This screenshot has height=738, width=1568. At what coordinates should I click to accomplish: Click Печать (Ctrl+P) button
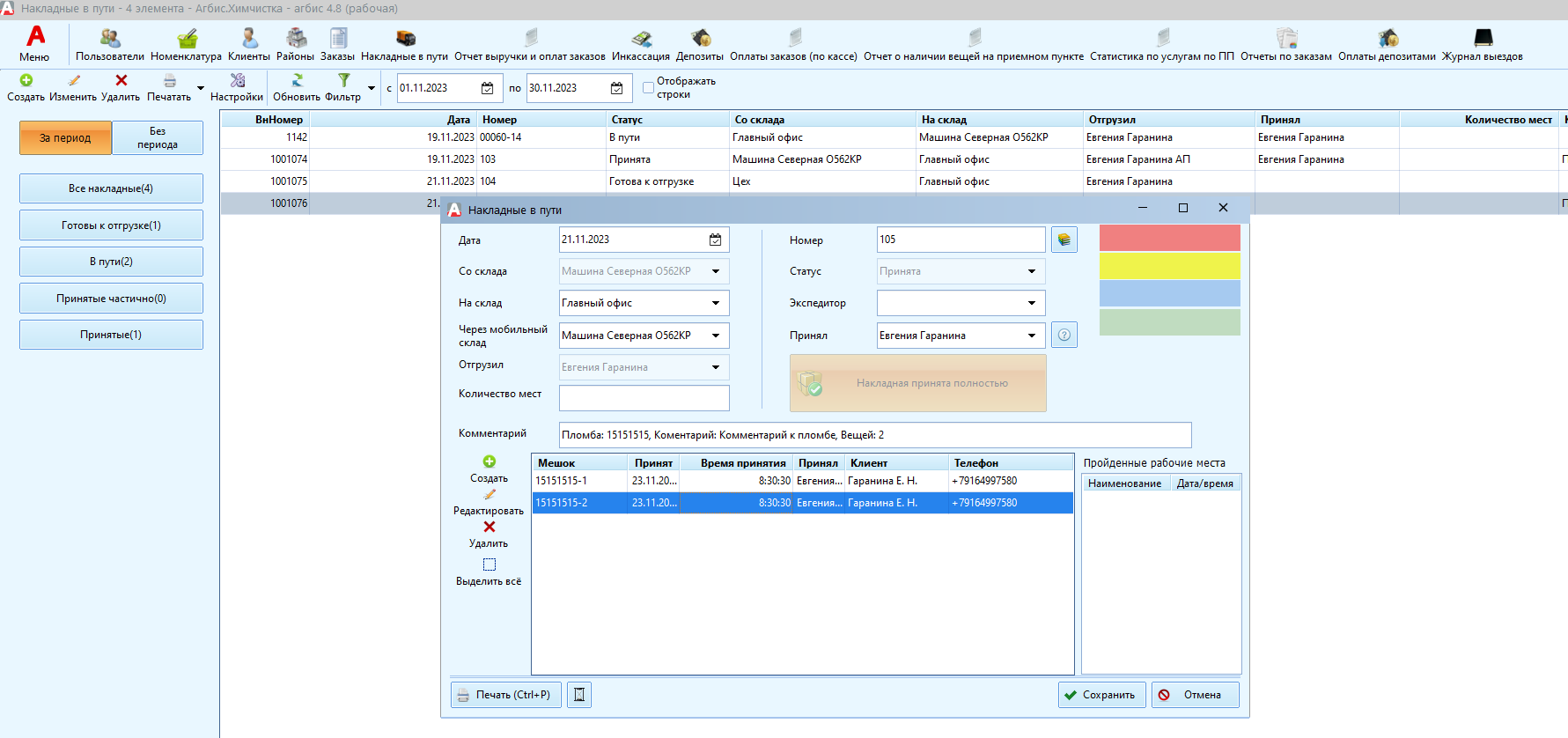[506, 695]
